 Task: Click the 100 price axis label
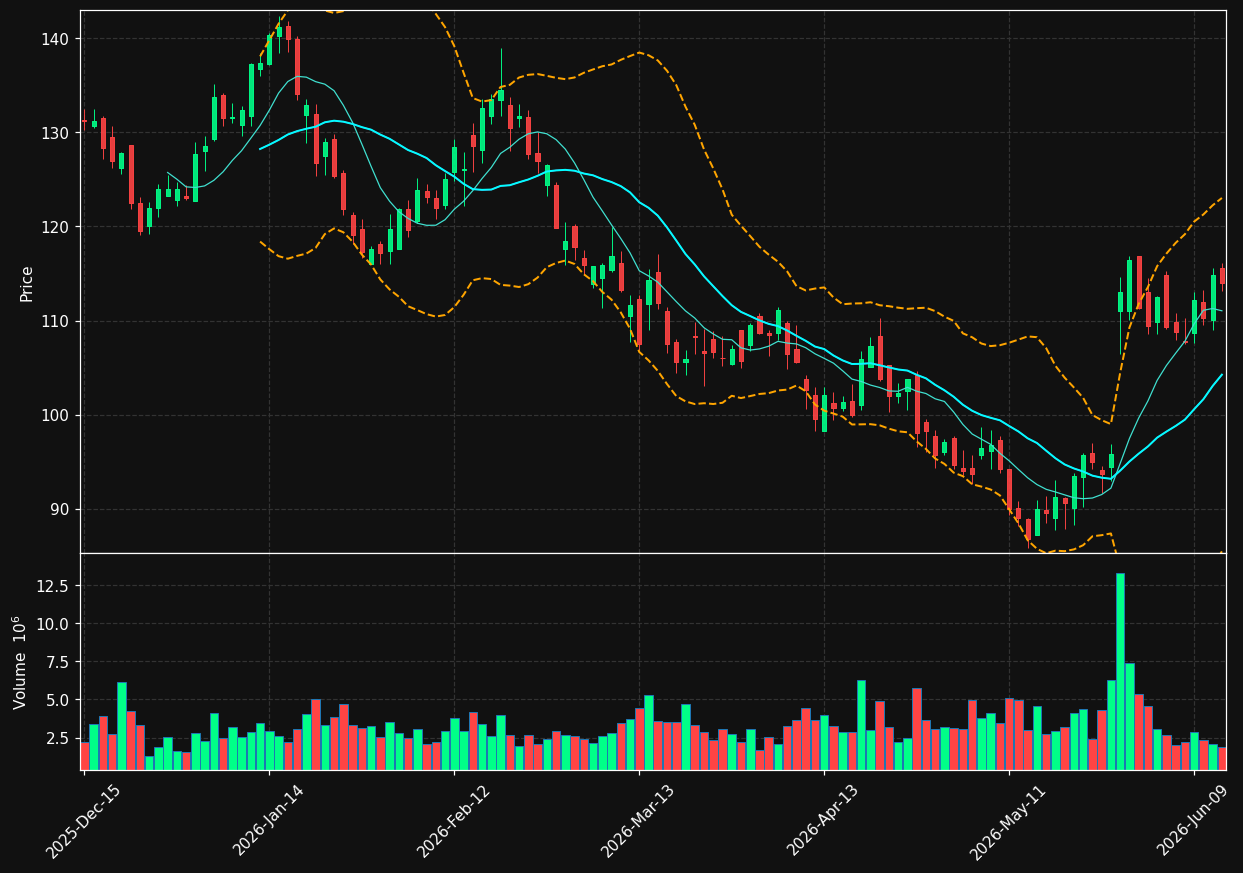pyautogui.click(x=56, y=415)
